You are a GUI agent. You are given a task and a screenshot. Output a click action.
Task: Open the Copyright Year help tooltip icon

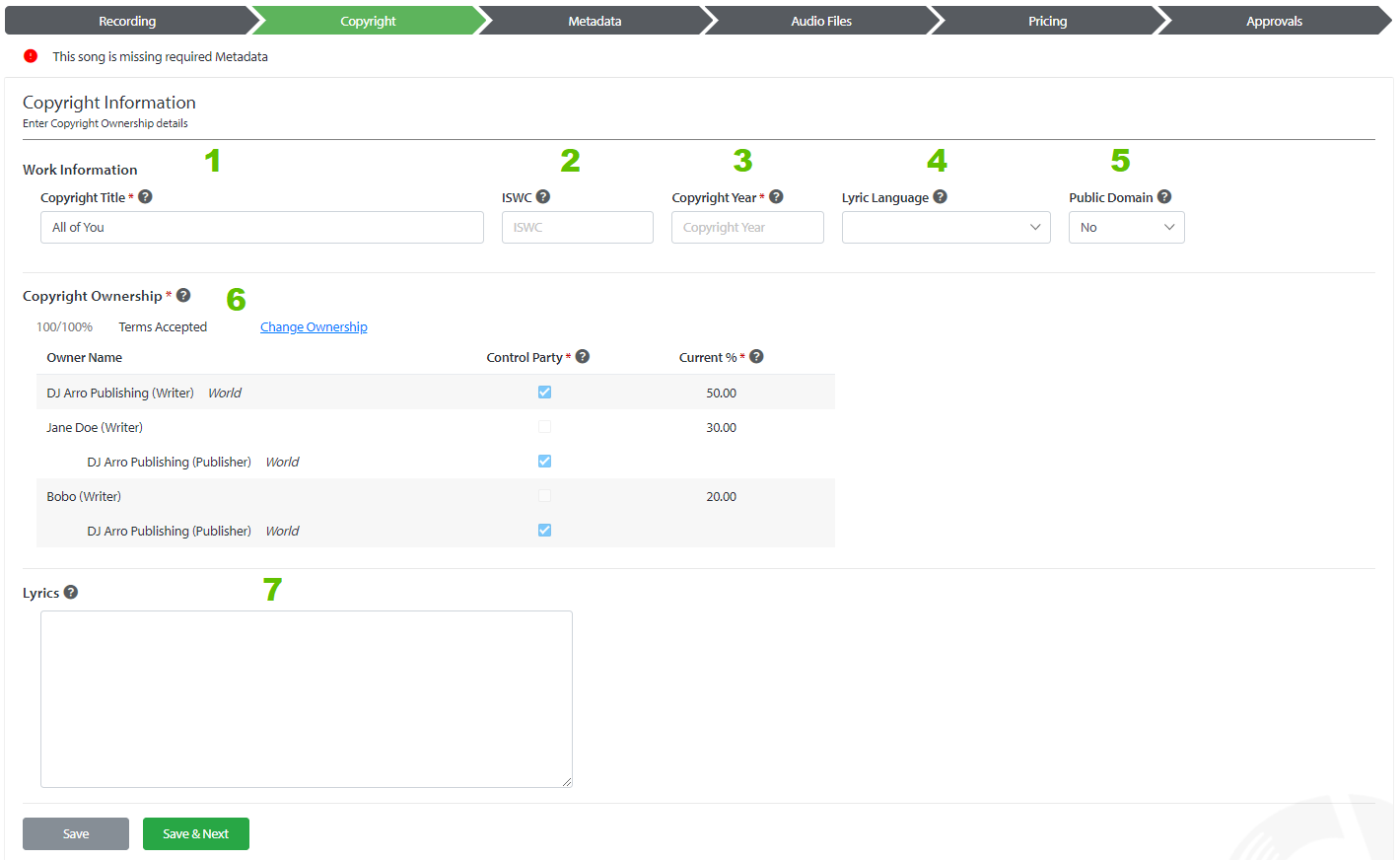(x=776, y=196)
